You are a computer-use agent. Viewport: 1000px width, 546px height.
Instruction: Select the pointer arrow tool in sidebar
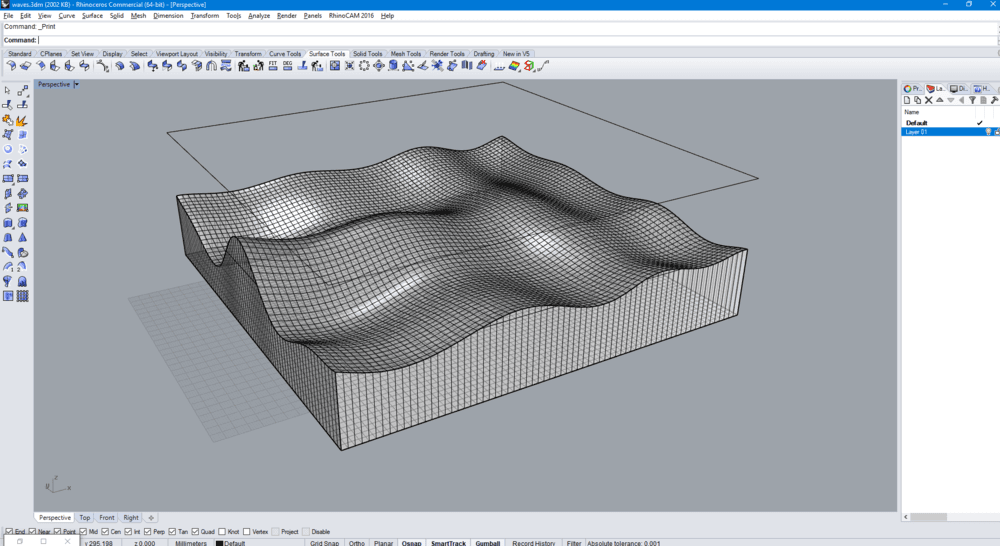coord(8,91)
